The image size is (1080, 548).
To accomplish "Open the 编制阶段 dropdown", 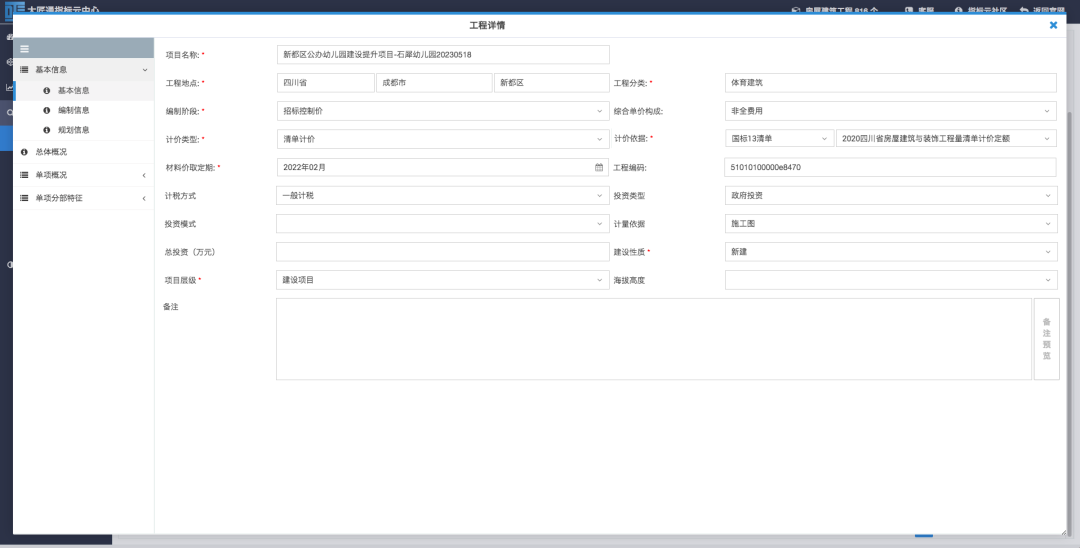I will (x=443, y=111).
